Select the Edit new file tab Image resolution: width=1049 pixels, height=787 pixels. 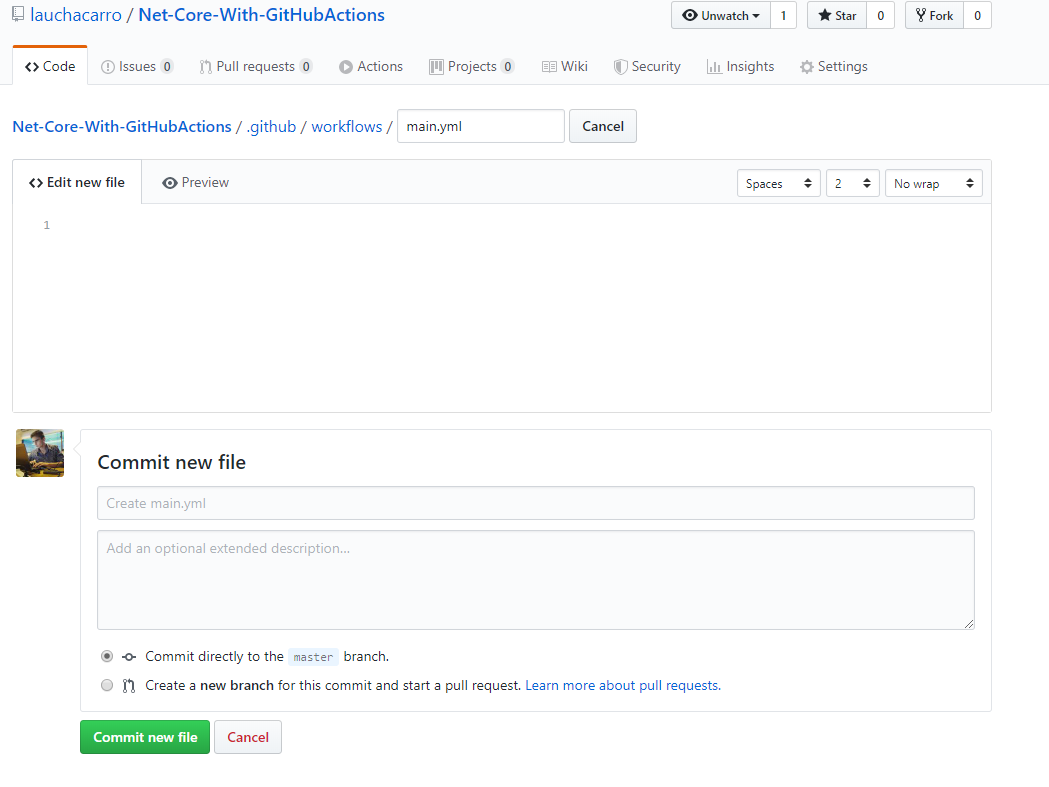[77, 182]
